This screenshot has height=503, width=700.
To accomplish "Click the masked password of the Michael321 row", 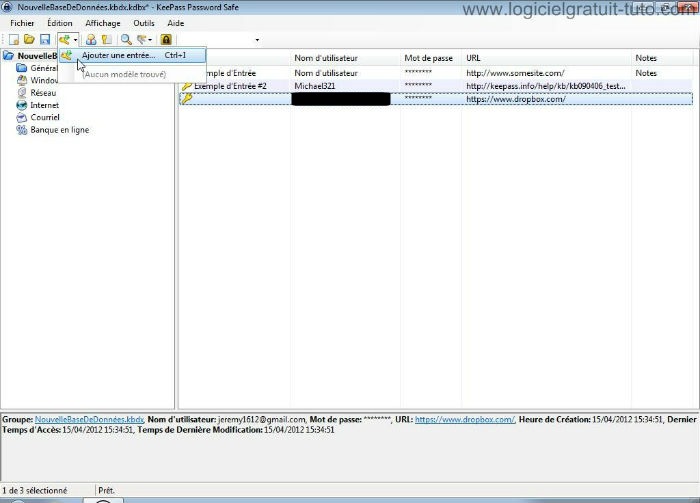I will [x=418, y=85].
